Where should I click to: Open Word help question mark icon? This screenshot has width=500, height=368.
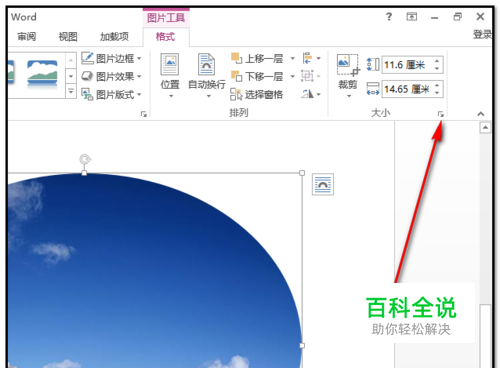[x=389, y=16]
